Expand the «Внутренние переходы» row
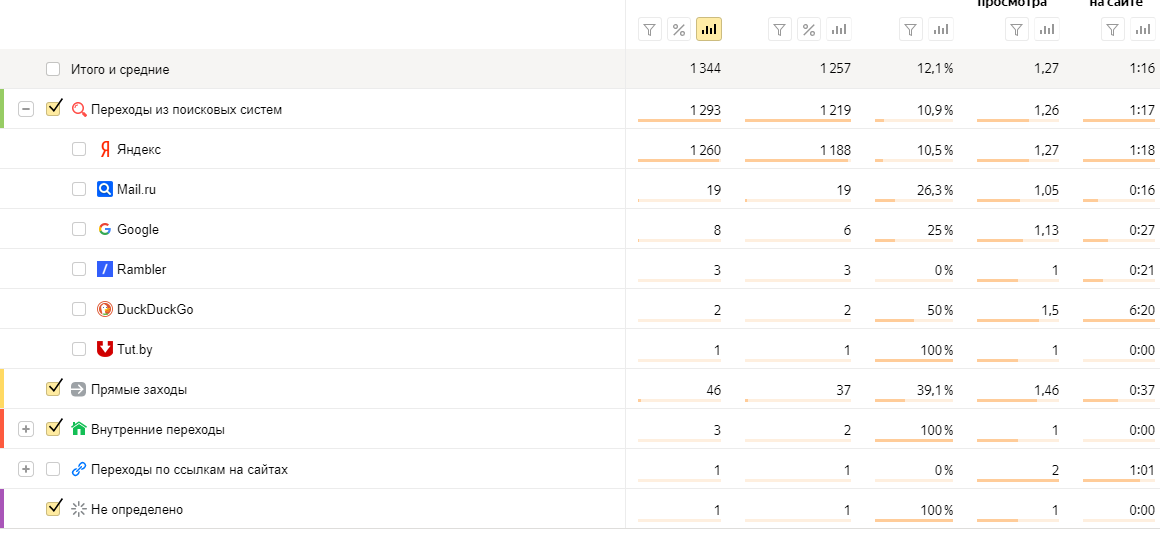Viewport: 1160px width, 536px height. [26, 429]
